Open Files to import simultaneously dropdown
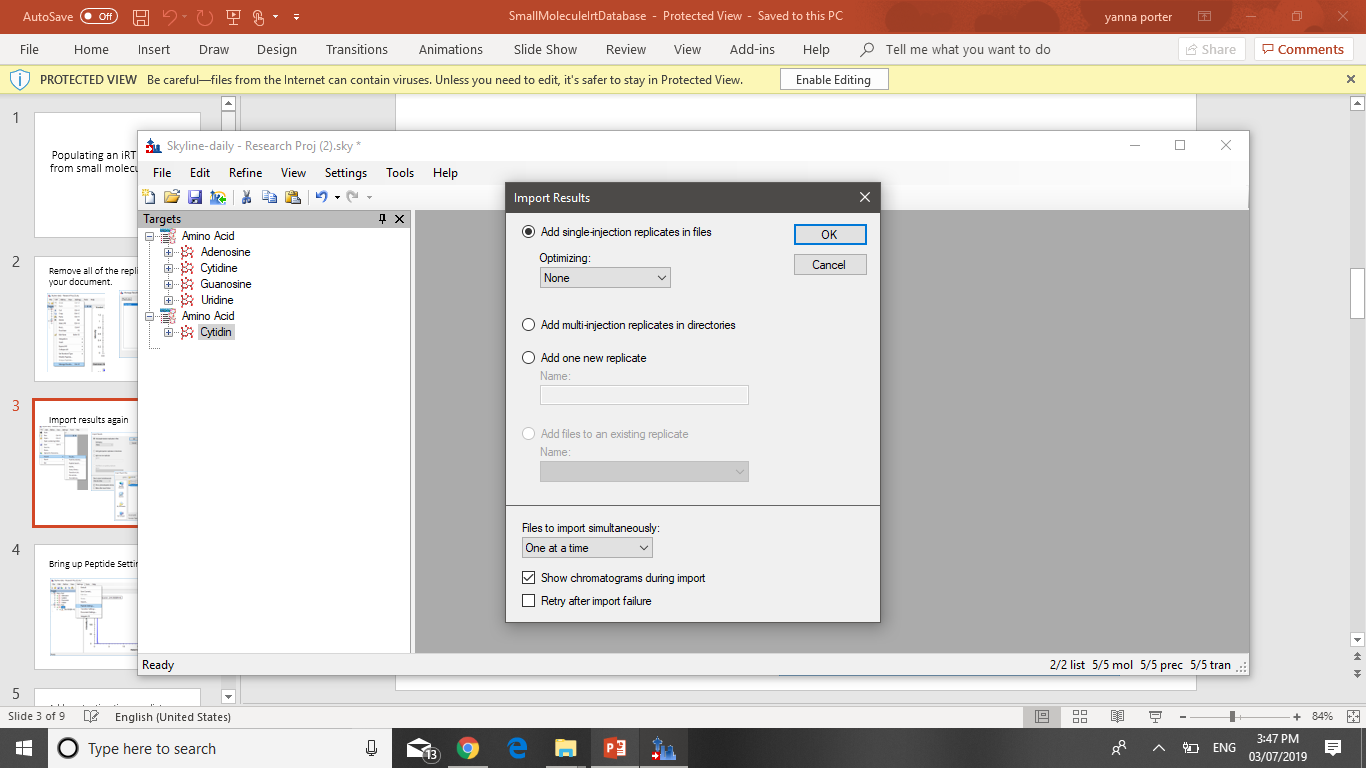The height and width of the screenshot is (768, 1366). (x=587, y=548)
